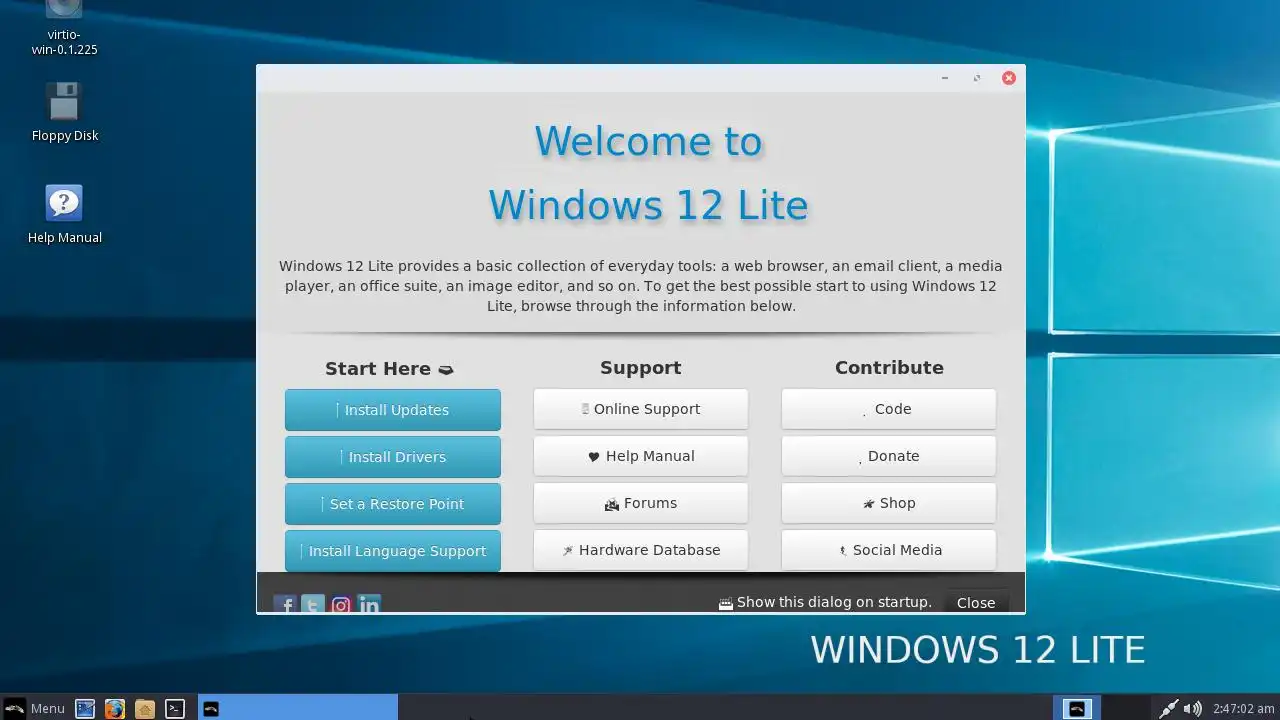Click Install Updates
This screenshot has width=1280, height=720.
[393, 410]
